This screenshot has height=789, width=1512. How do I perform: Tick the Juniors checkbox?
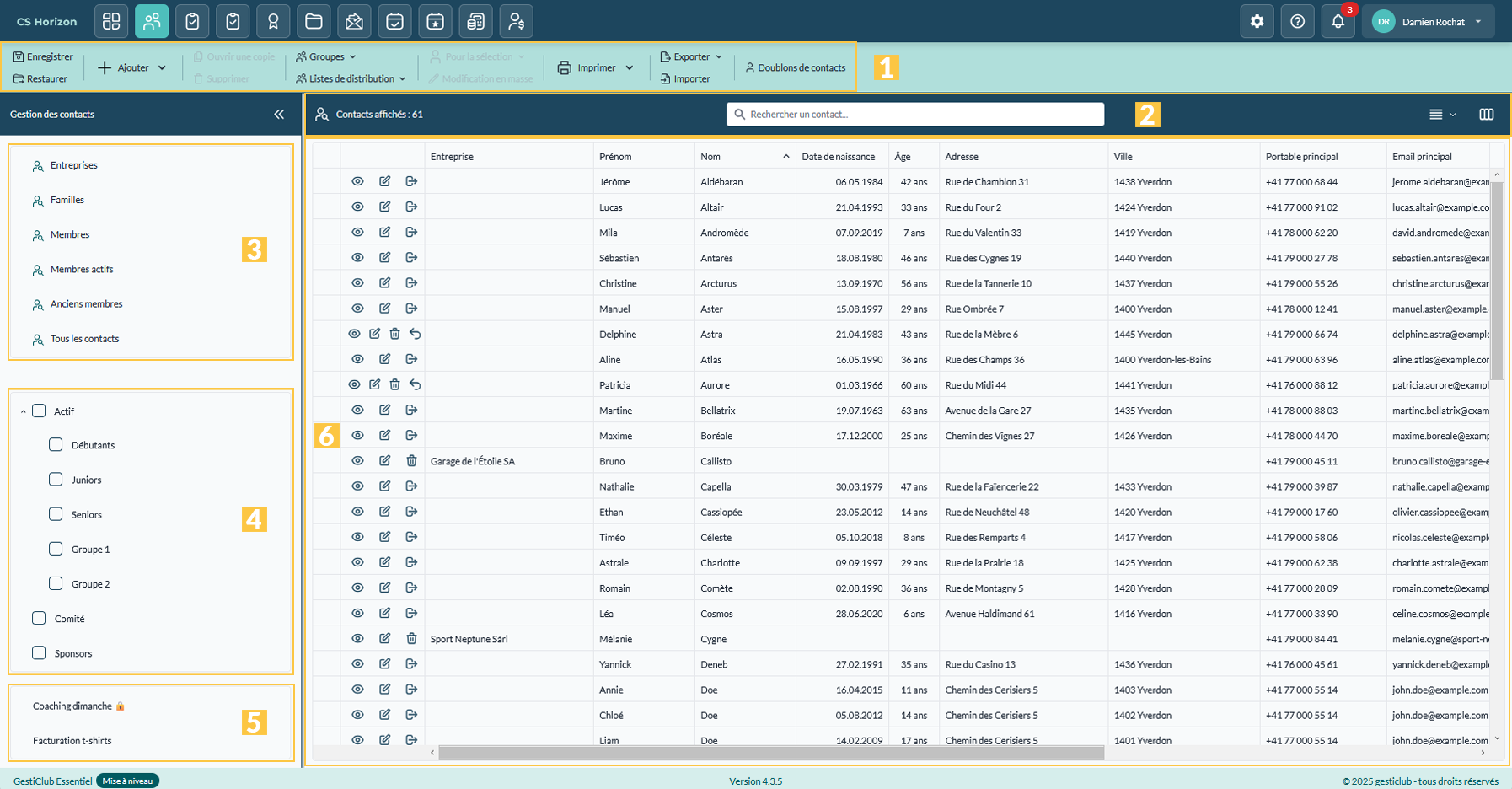(56, 479)
